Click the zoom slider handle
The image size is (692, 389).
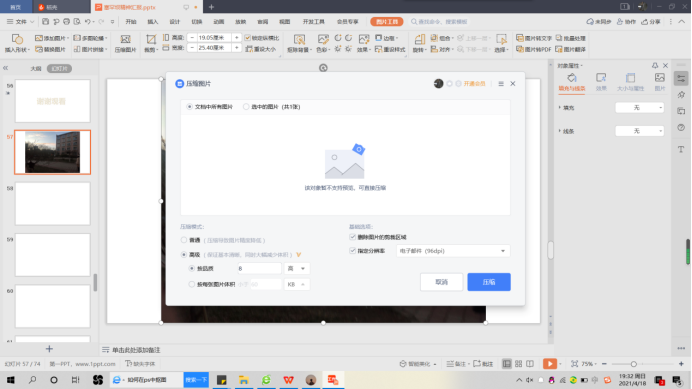click(x=634, y=364)
